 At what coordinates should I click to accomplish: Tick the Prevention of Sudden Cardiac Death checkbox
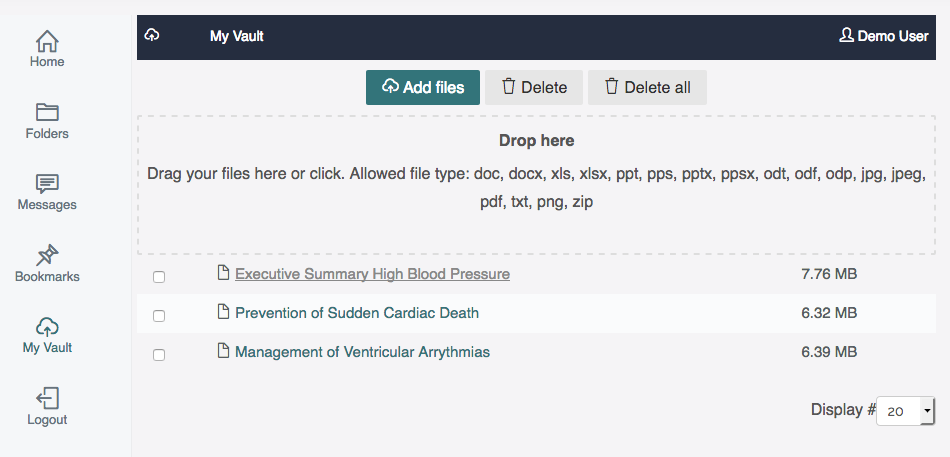coord(159,316)
